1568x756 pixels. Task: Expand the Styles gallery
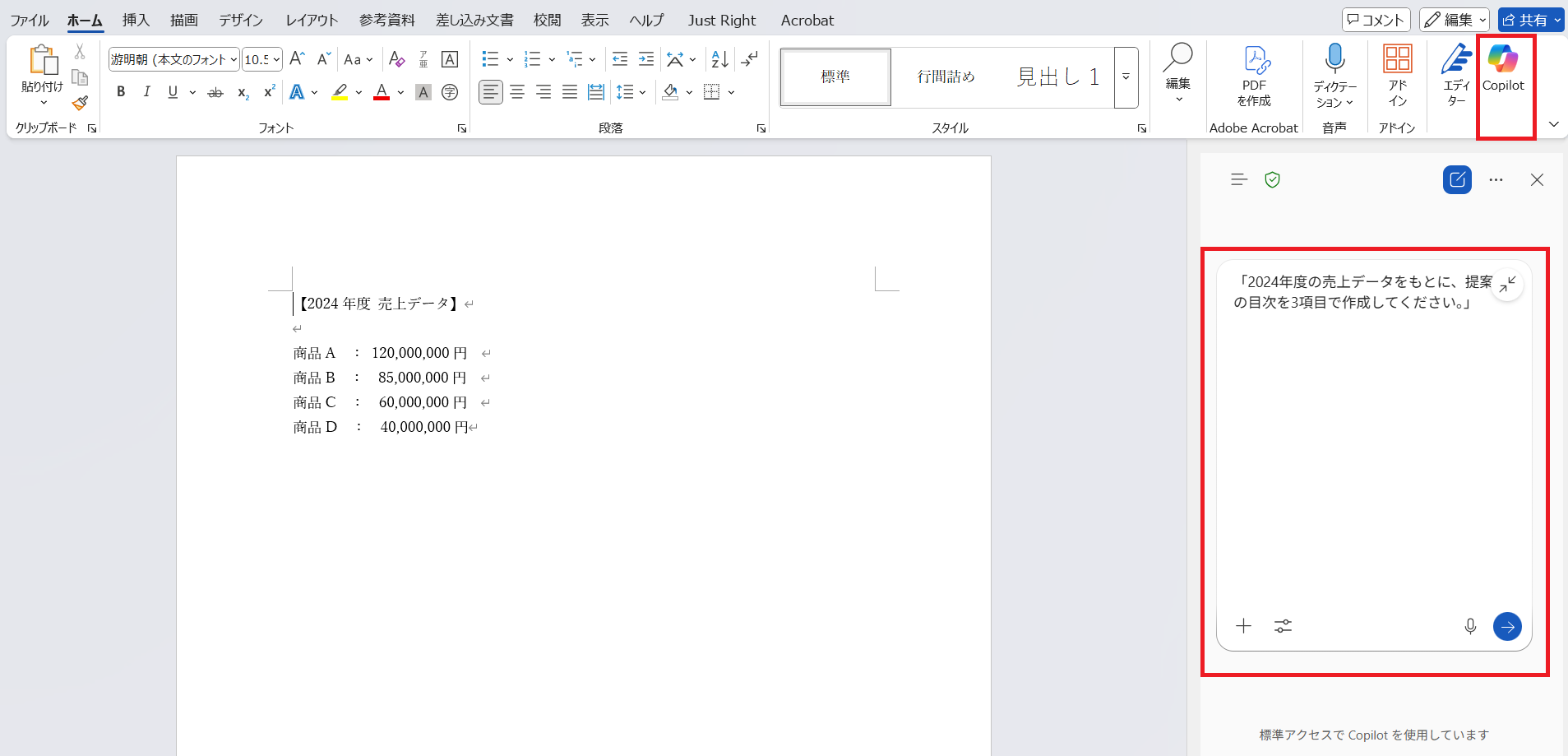tap(1126, 77)
